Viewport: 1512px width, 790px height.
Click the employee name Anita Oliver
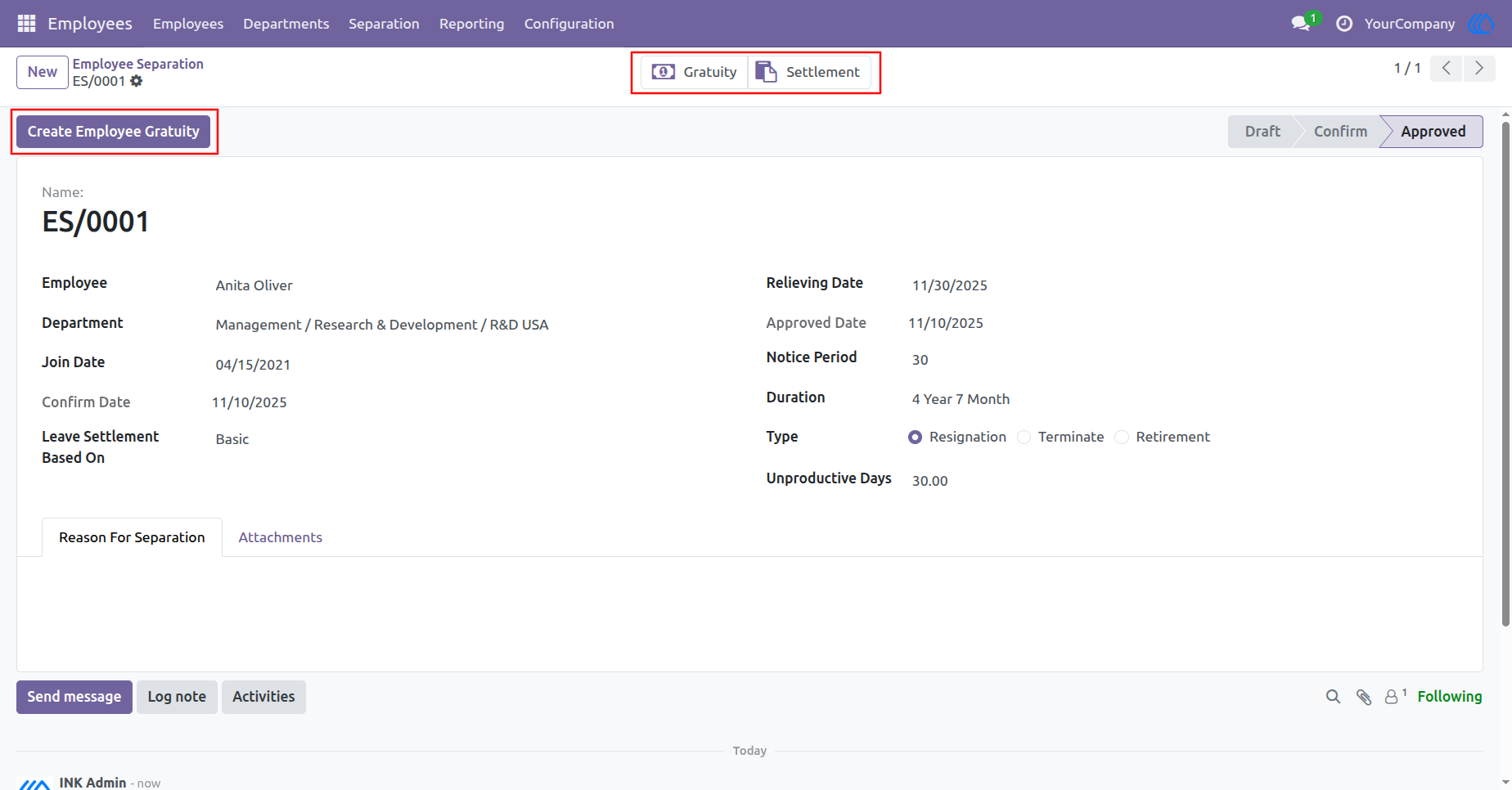pos(254,285)
